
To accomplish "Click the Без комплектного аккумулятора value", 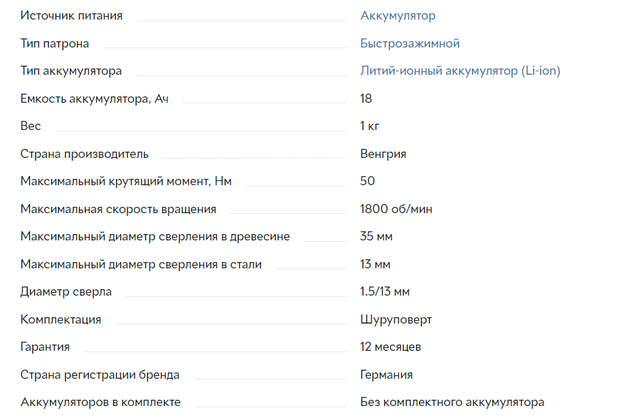I will pos(452,402).
